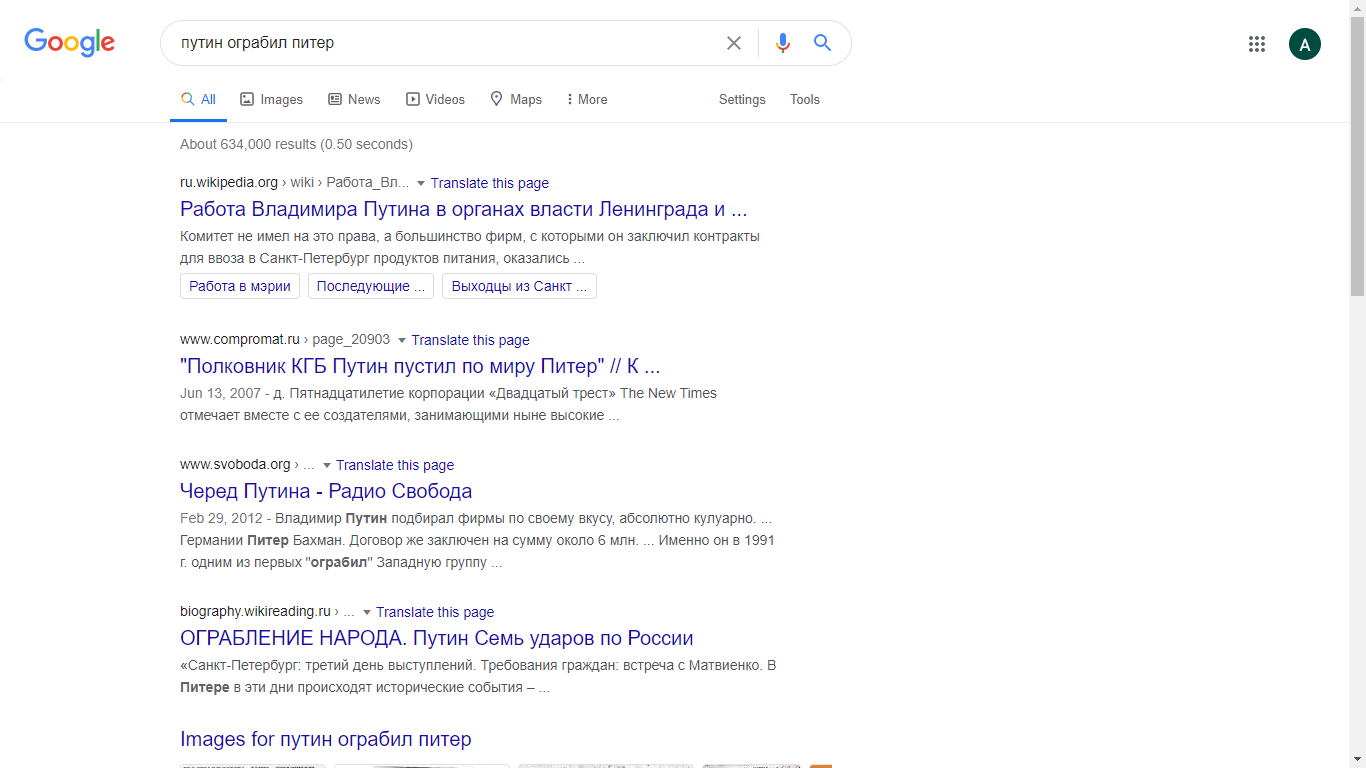This screenshot has height=768, width=1366.
Task: Switch to the Images tab
Action: click(271, 100)
